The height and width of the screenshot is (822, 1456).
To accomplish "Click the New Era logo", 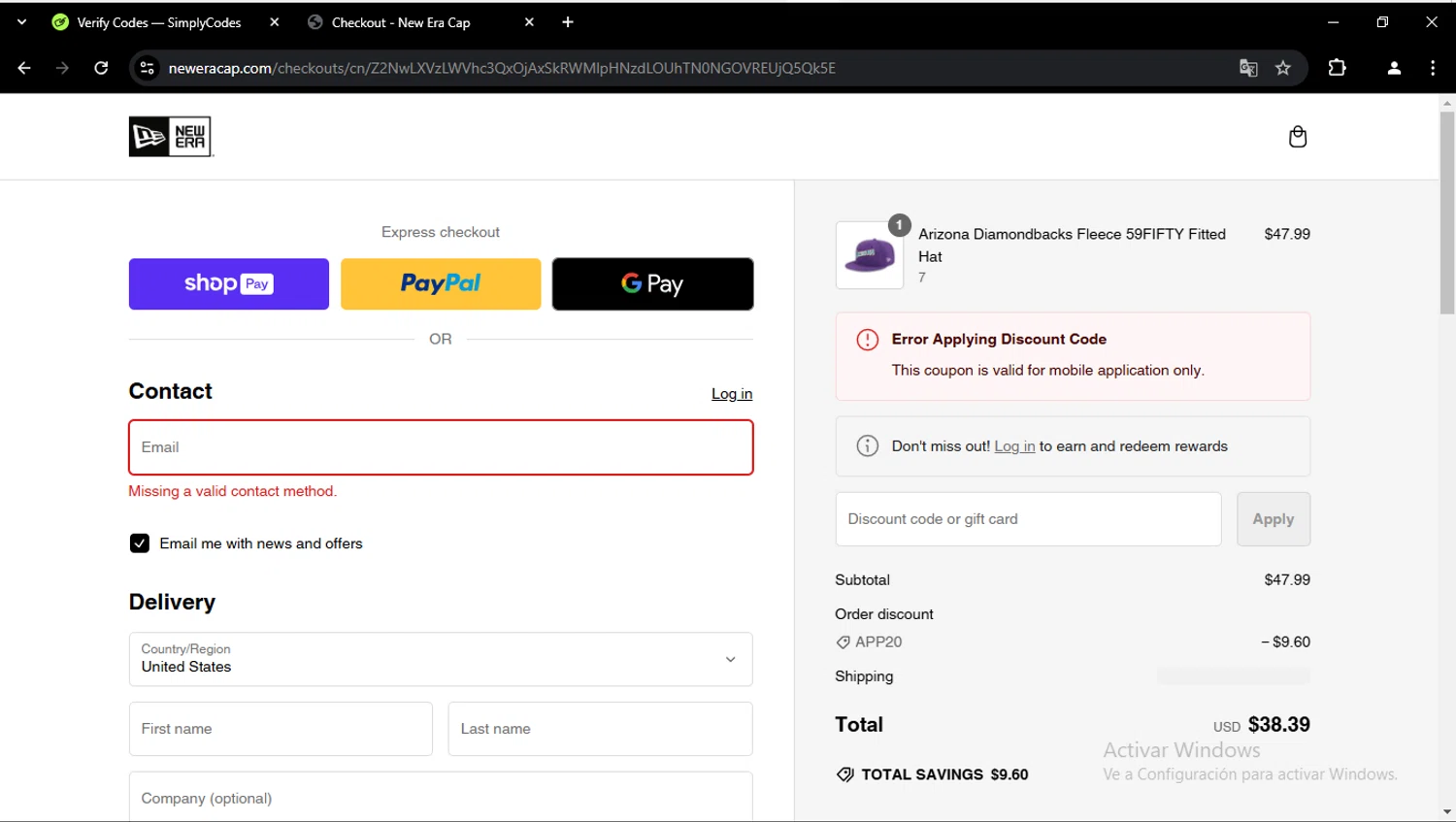I will pos(170,137).
